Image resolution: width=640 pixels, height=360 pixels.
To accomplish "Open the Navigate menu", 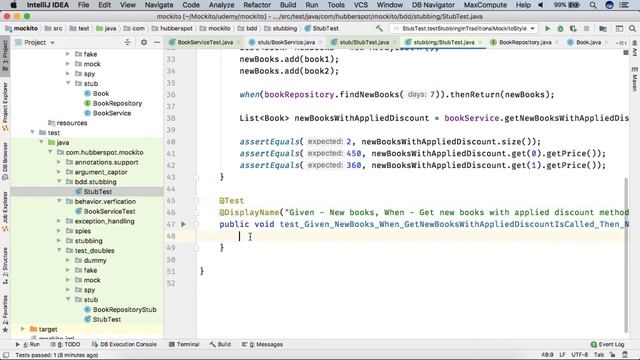I will (x=159, y=5).
